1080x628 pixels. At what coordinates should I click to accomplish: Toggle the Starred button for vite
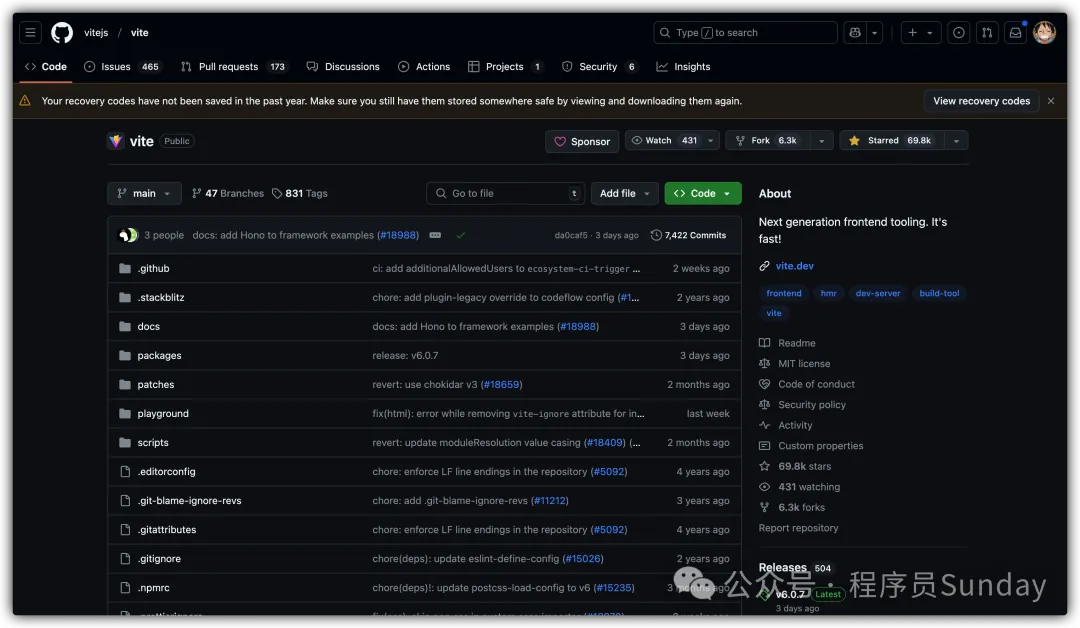coord(890,141)
